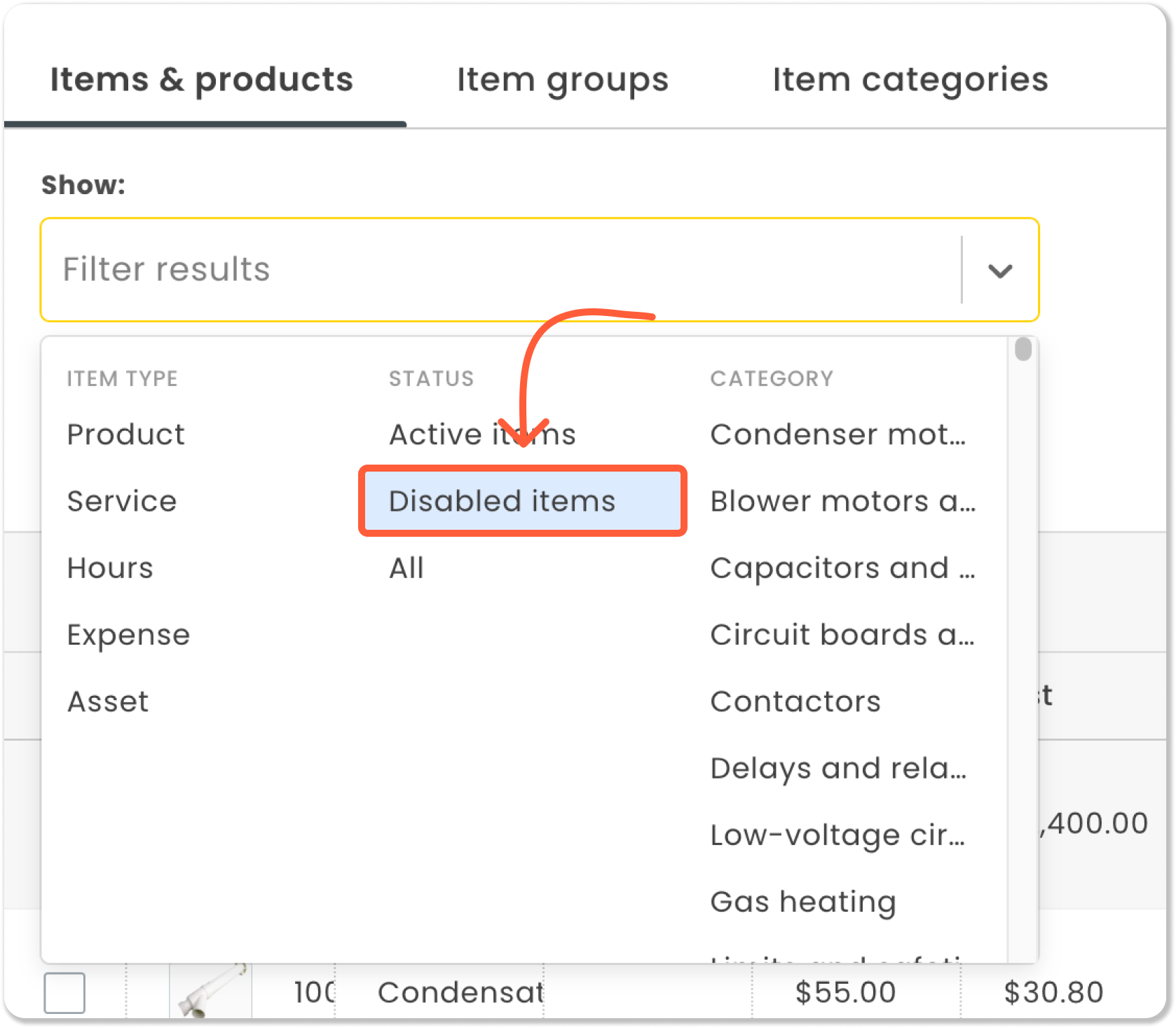This screenshot has height=1028, width=1176.
Task: Open the Filter results dropdown chevron
Action: (x=999, y=270)
